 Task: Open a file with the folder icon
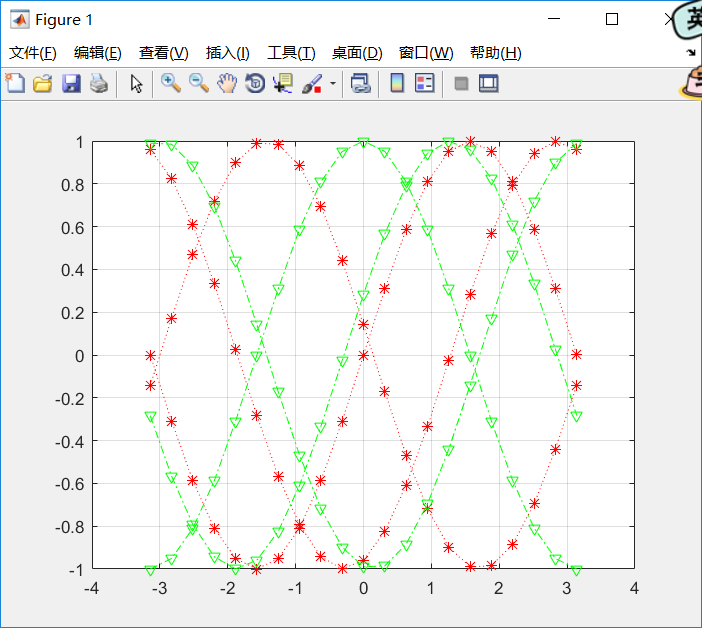(x=43, y=84)
